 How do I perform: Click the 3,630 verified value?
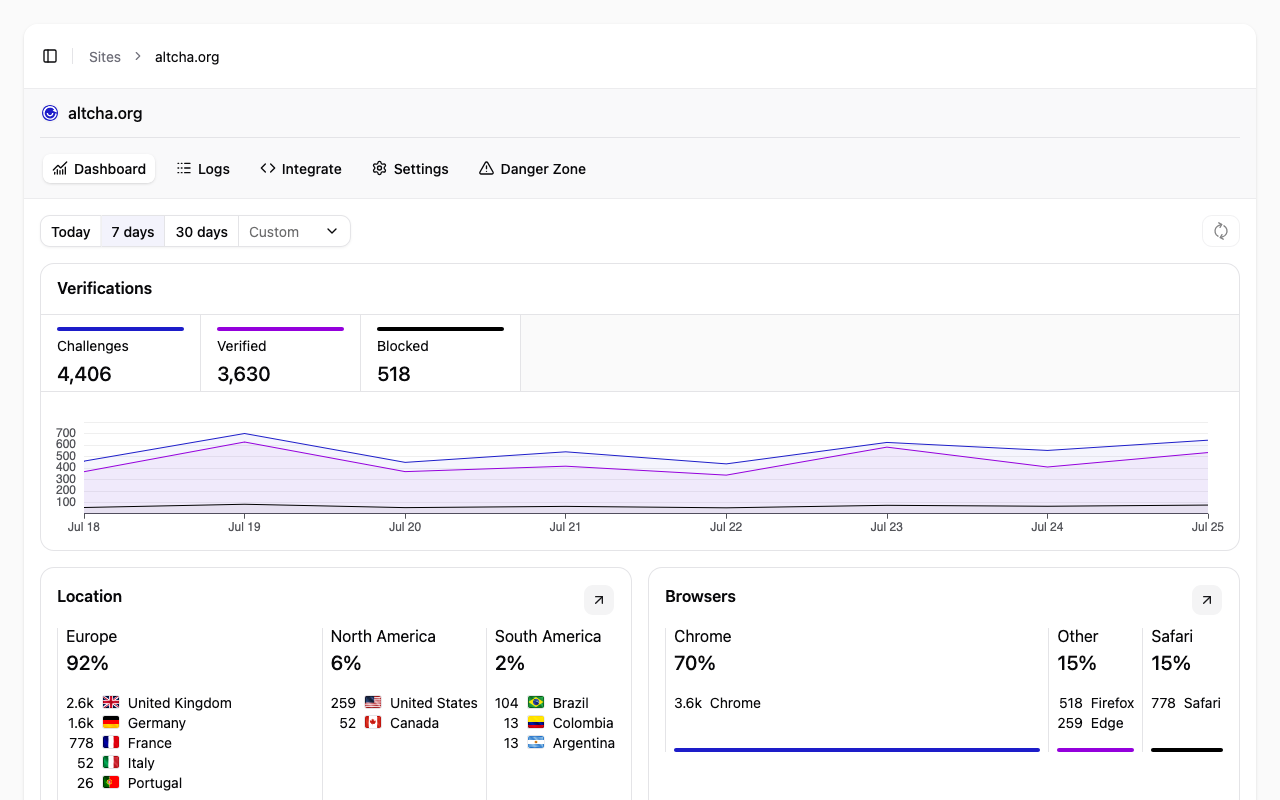(x=244, y=374)
